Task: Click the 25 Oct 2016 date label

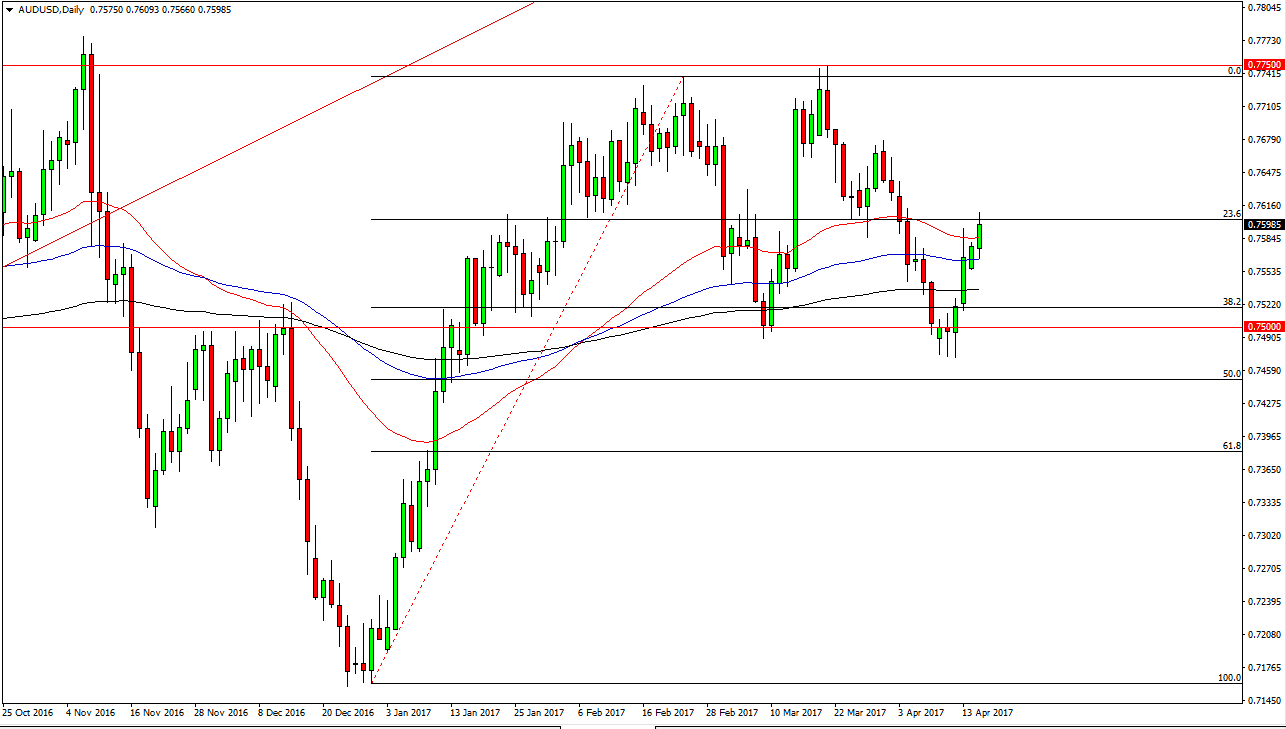Action: (x=27, y=713)
